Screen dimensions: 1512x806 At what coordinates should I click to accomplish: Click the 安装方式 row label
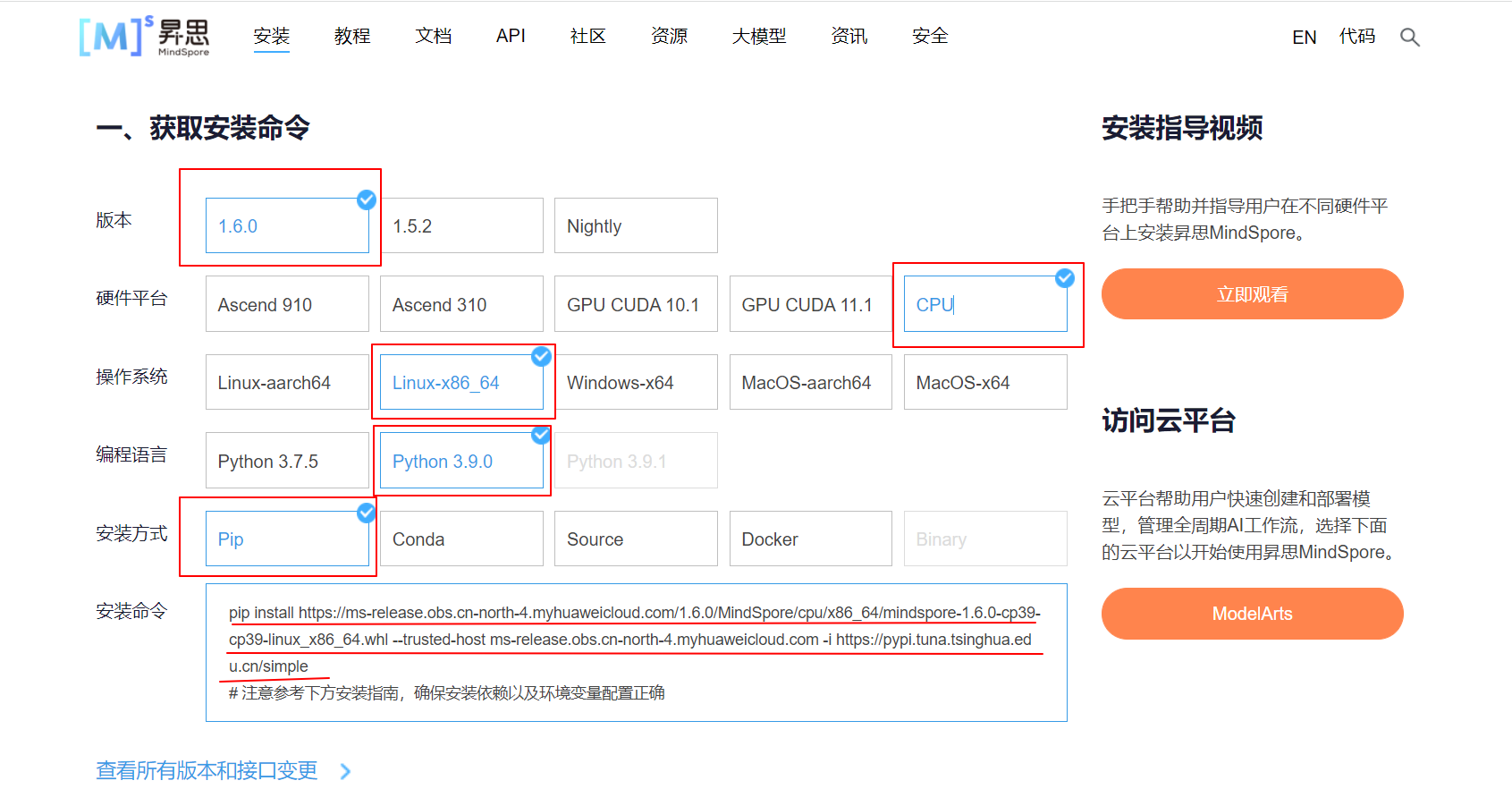[131, 534]
